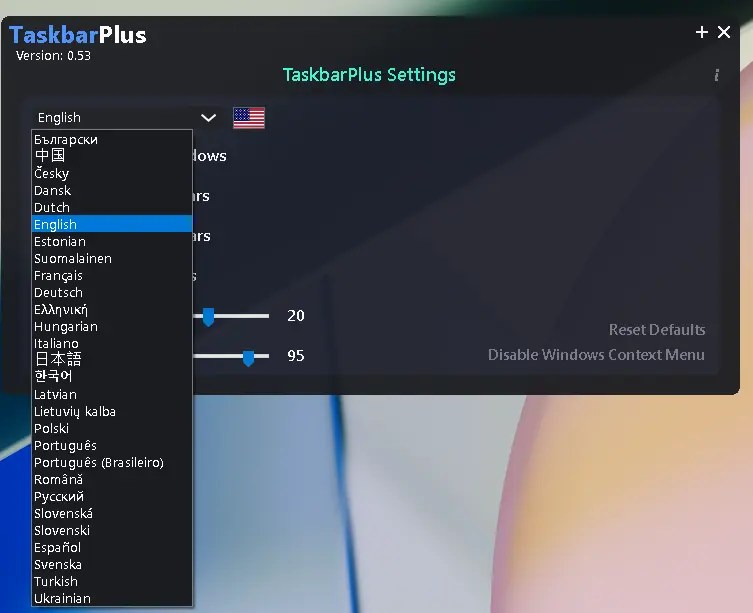Switch language to Русский
753x613 pixels.
click(112, 496)
